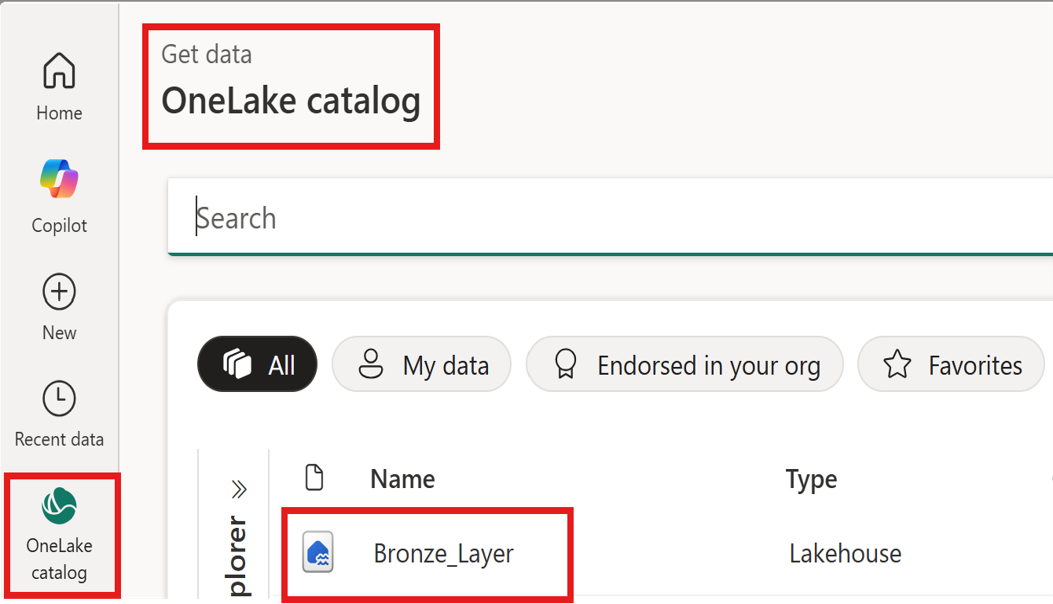Show Favorites items
The width and height of the screenshot is (1053, 604).
pos(951,364)
